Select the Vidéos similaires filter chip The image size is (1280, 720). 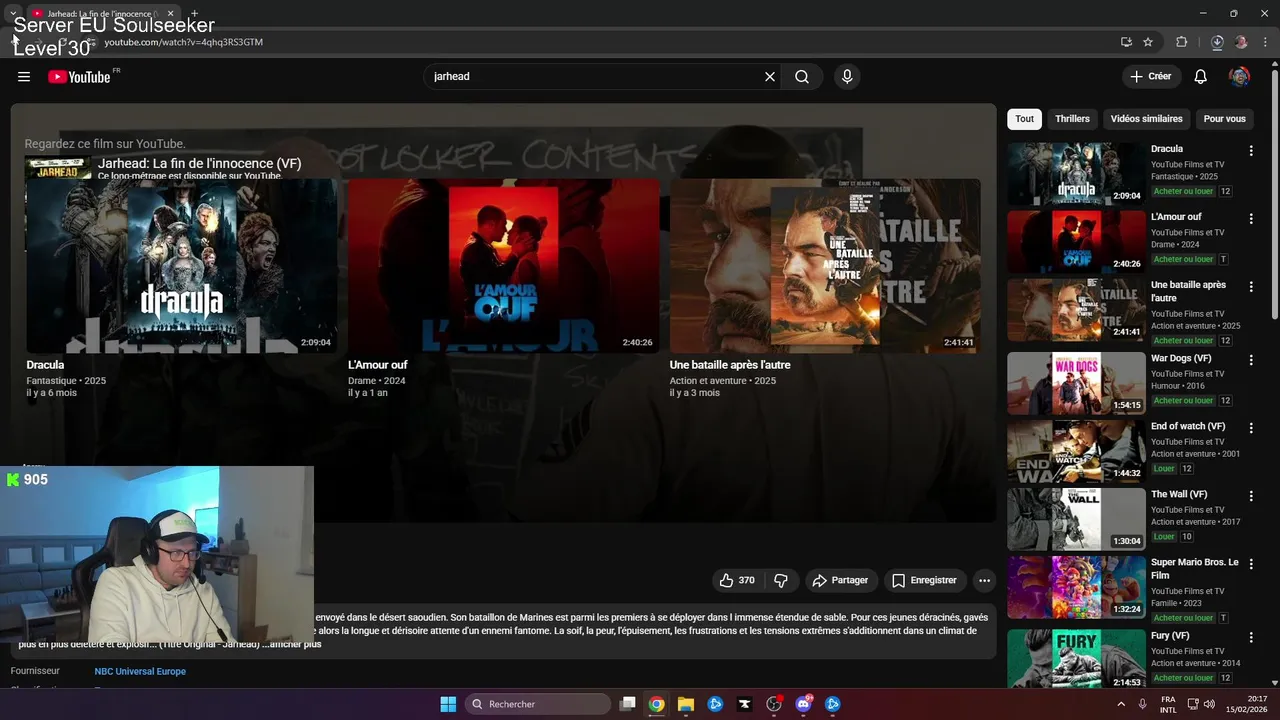1146,119
